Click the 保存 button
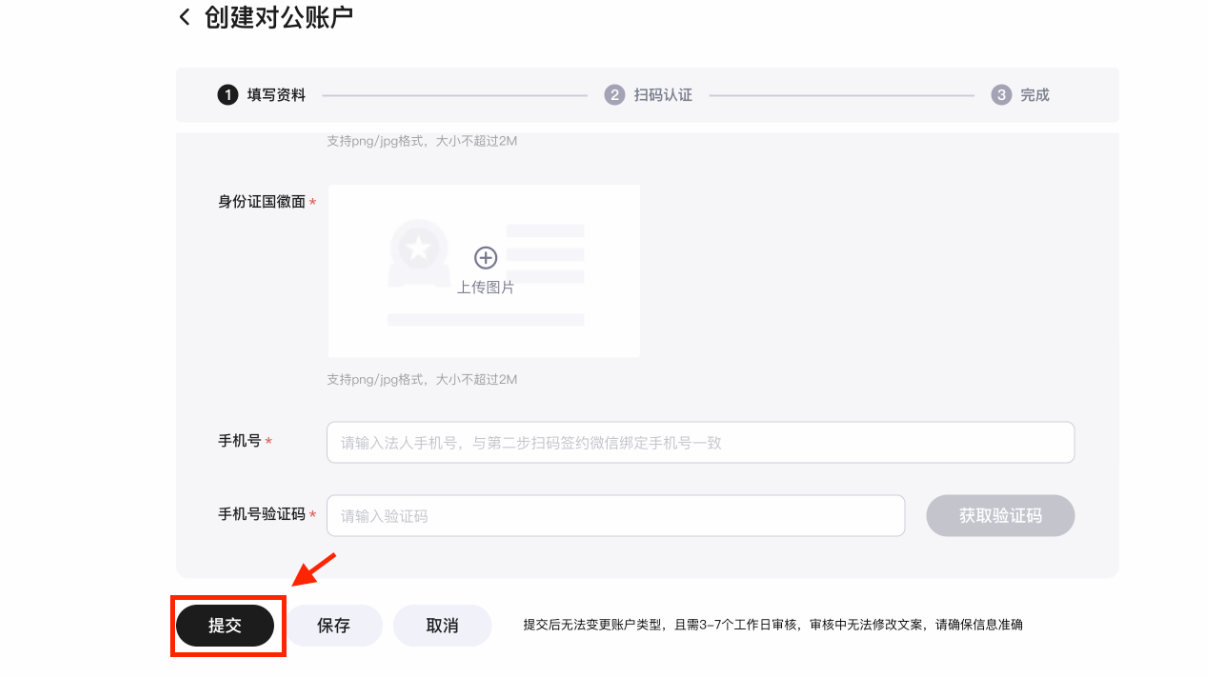 tap(333, 626)
